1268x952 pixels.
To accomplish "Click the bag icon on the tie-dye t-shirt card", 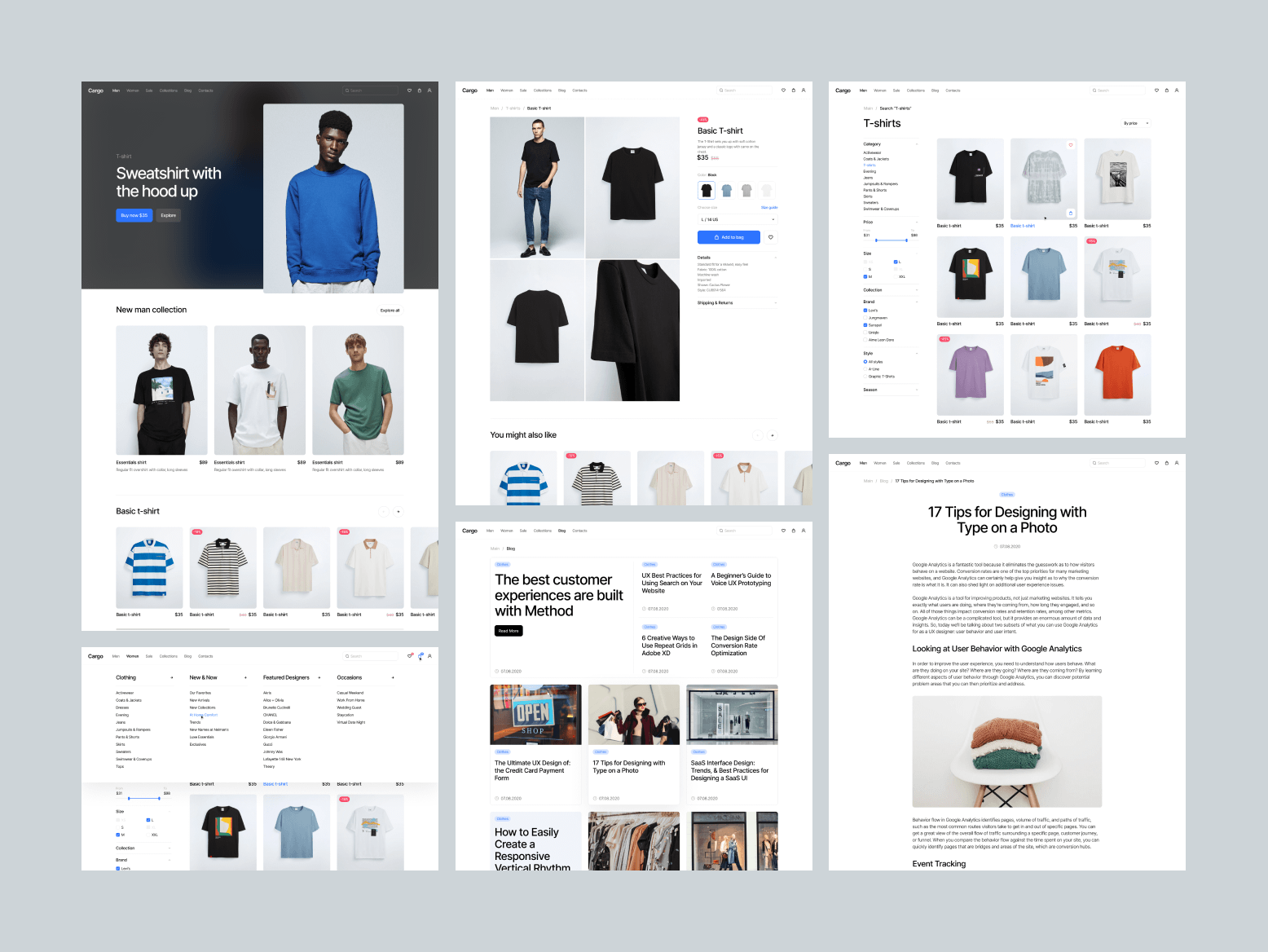I will (1071, 214).
